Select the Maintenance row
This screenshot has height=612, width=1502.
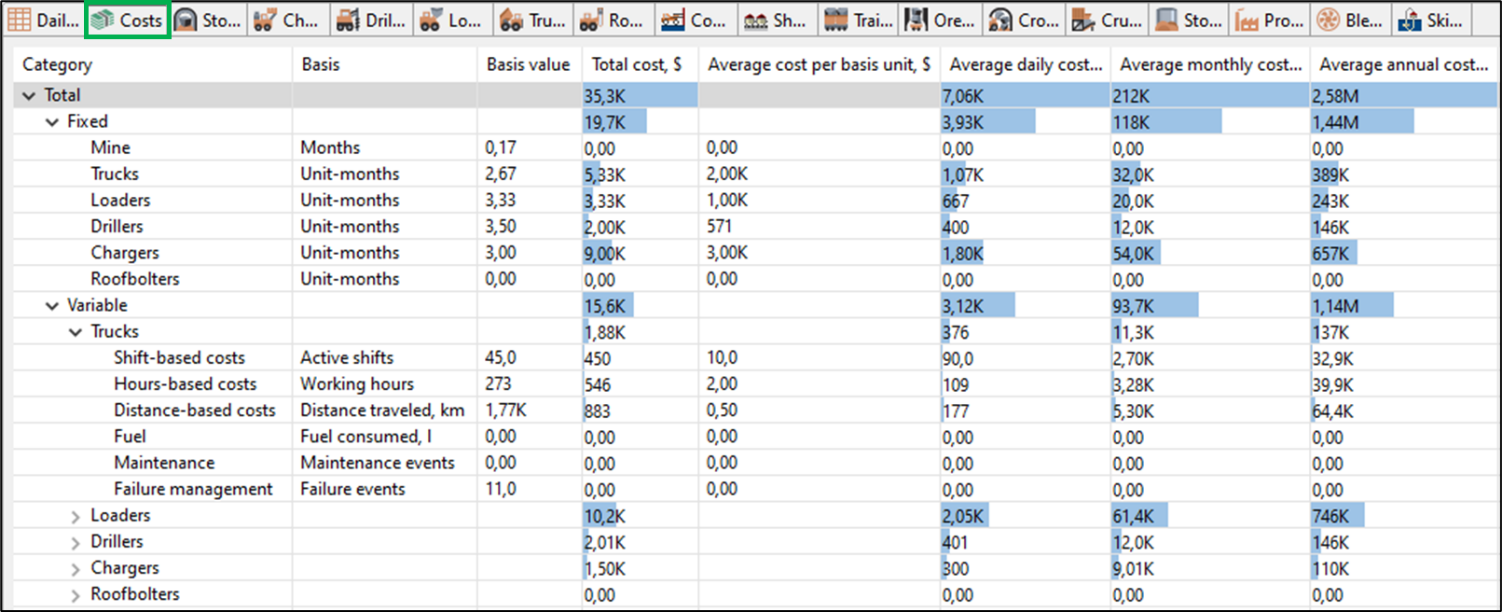pos(757,463)
